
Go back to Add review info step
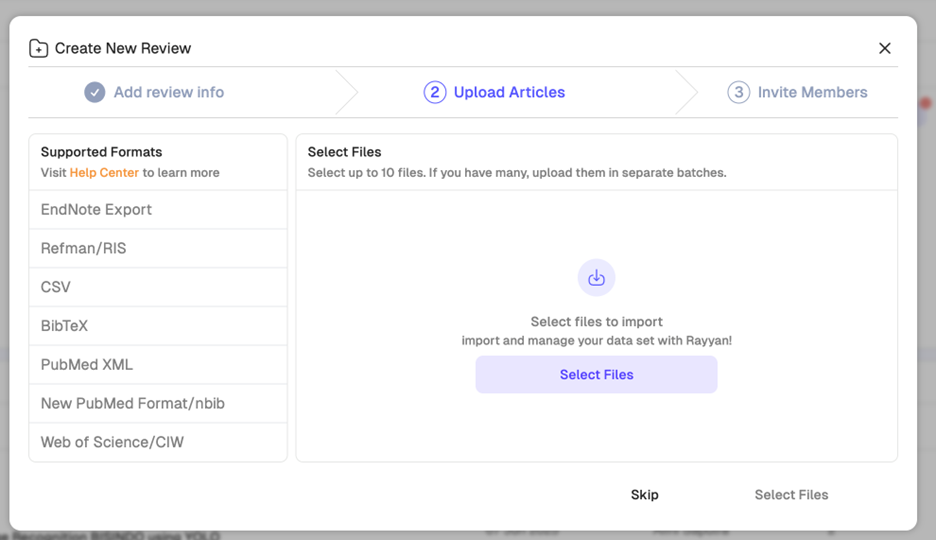pos(168,92)
